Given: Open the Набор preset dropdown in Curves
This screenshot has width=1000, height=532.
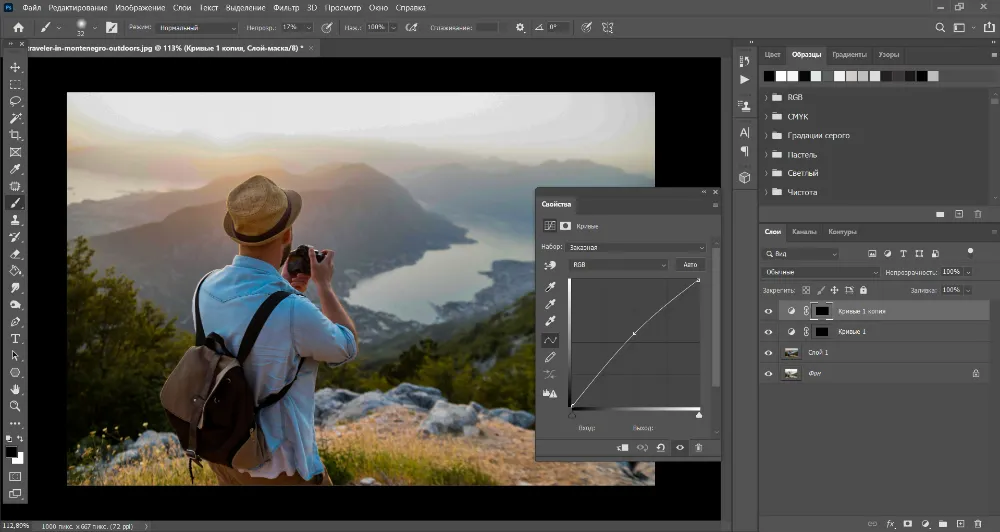Looking at the screenshot, I should point(636,247).
